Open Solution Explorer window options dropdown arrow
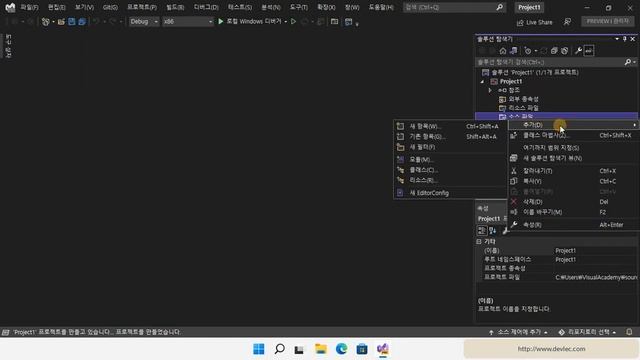This screenshot has height=360, width=640. (x=617, y=39)
